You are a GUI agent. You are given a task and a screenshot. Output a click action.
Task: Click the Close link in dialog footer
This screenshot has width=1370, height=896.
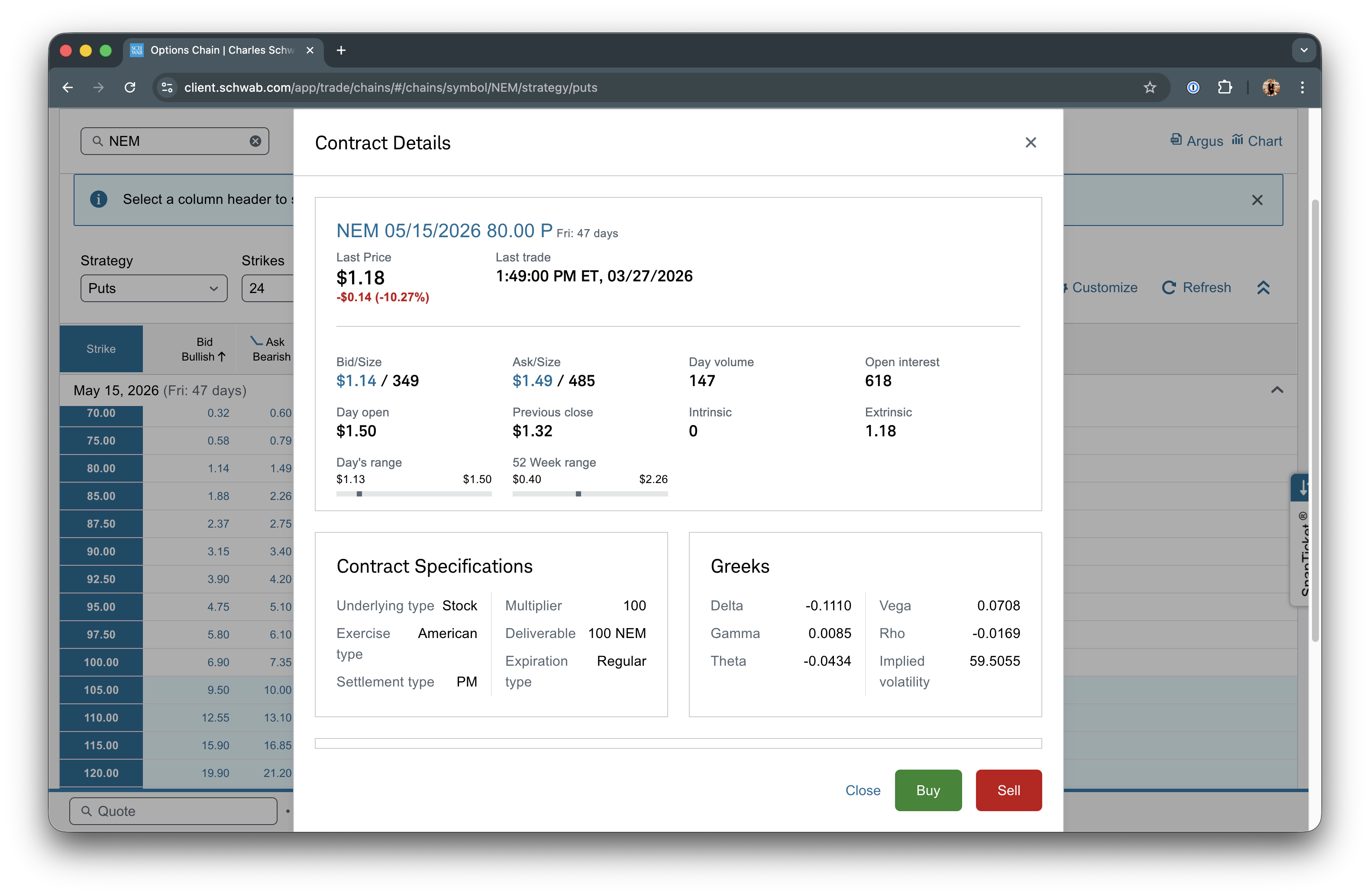(862, 790)
